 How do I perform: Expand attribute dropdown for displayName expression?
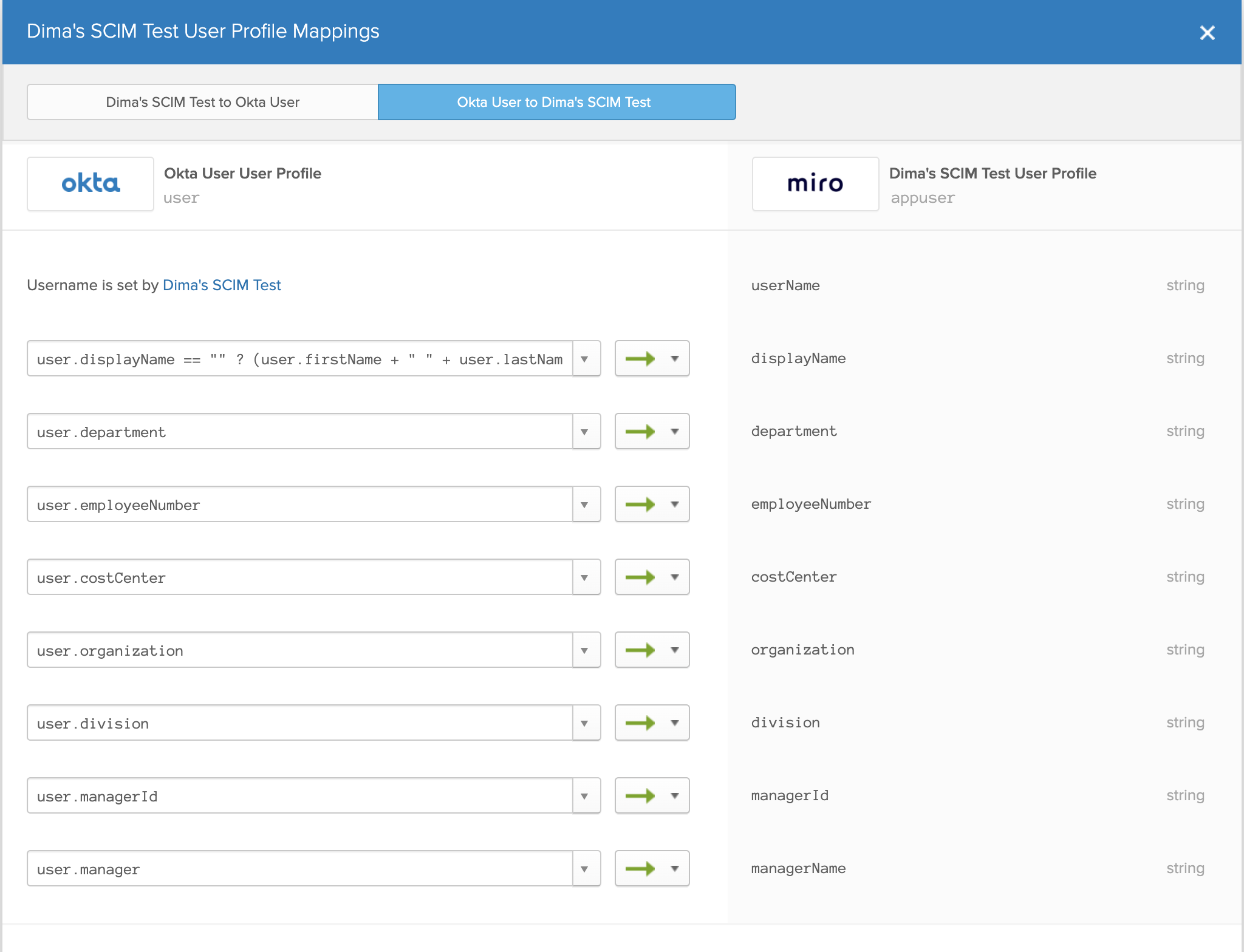(x=586, y=359)
